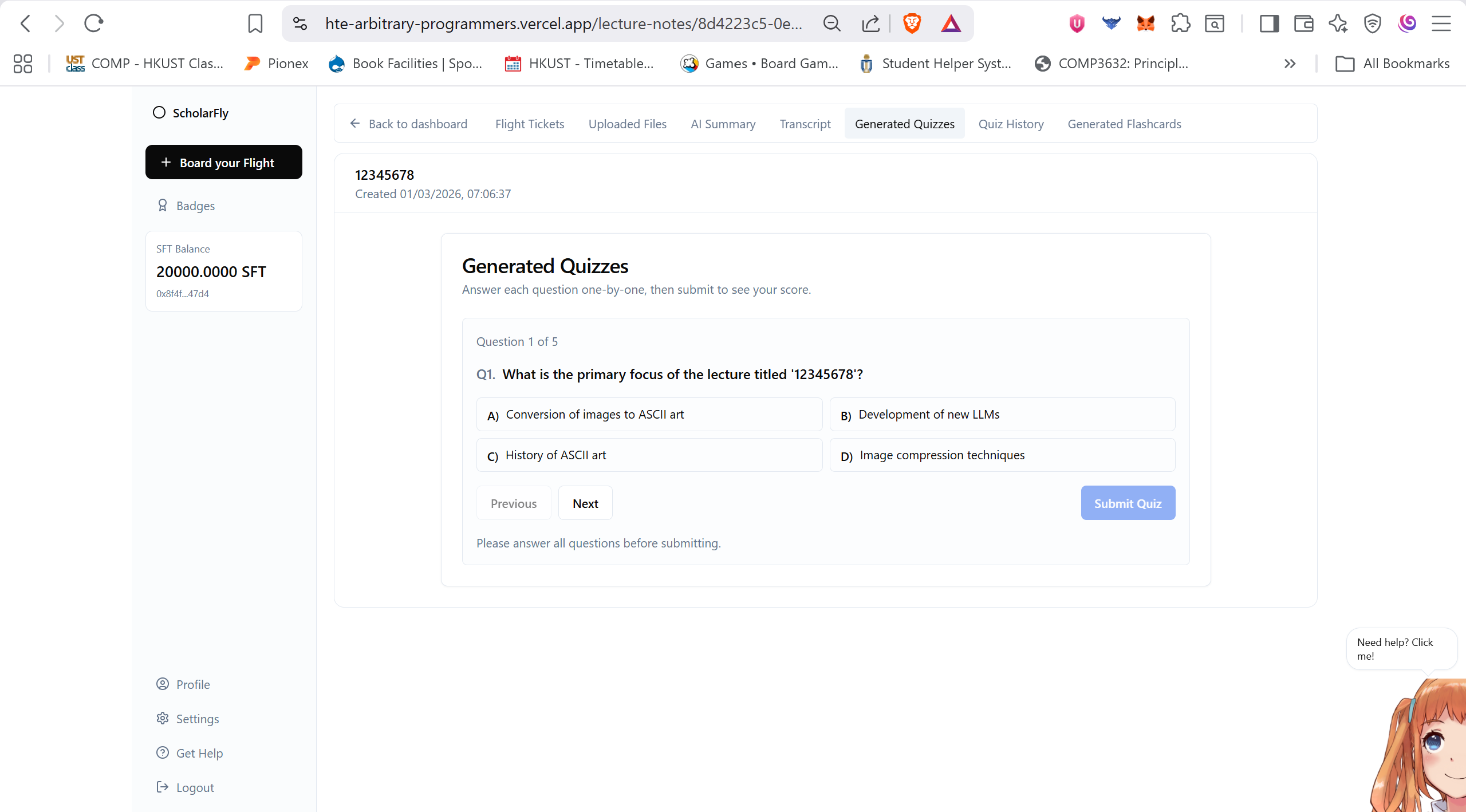Expand the hidden bookmarks chevron

pyautogui.click(x=1290, y=64)
